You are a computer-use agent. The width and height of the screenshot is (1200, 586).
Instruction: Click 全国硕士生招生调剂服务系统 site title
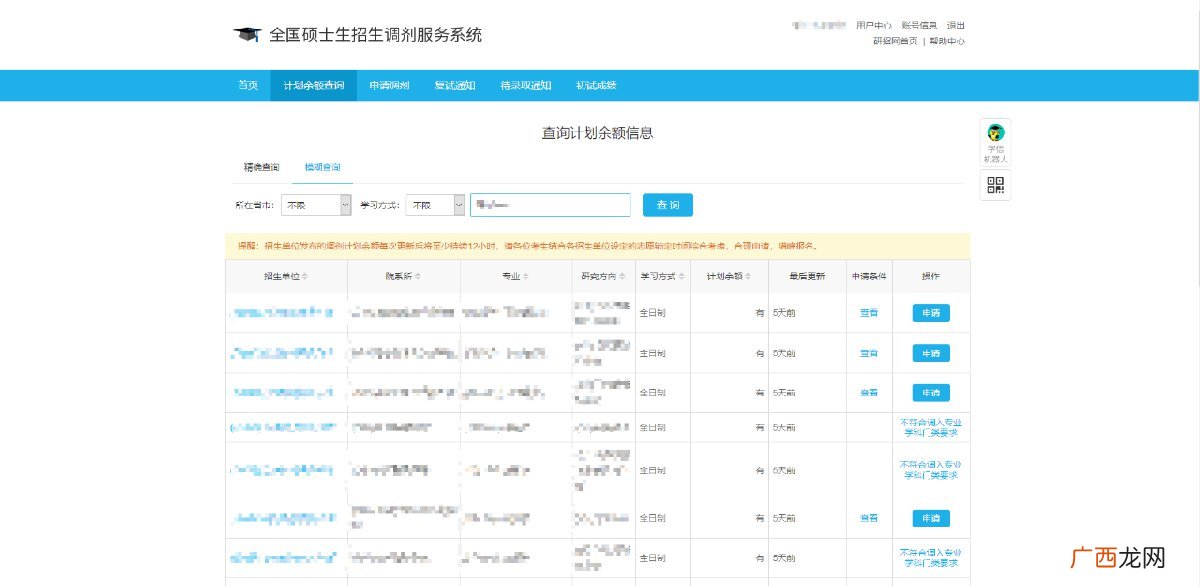coord(375,35)
